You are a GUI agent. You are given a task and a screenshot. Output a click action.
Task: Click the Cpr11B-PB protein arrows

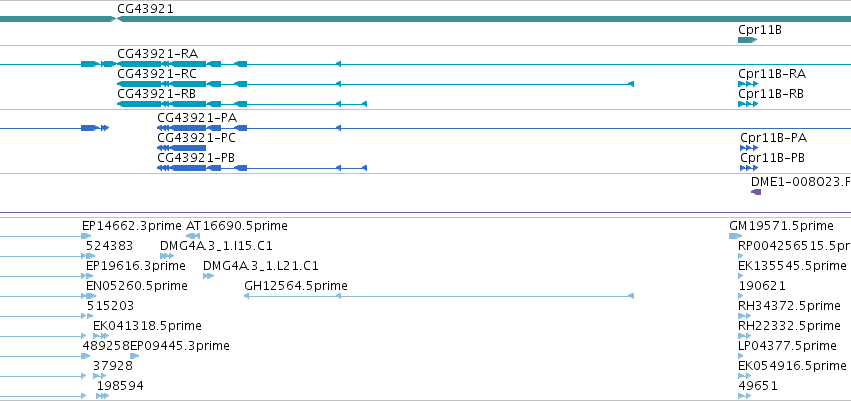[x=749, y=168]
